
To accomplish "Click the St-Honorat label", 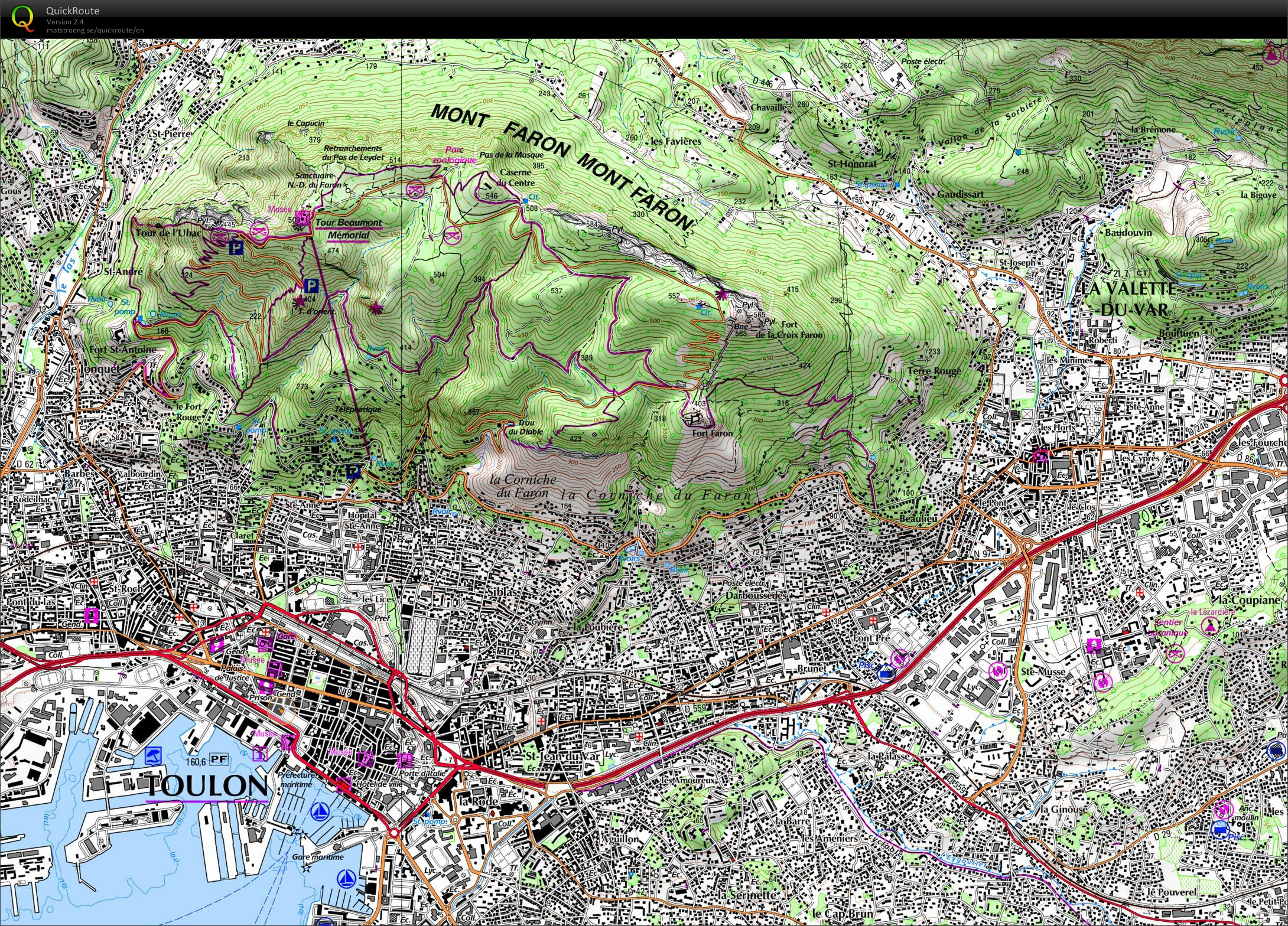I will [853, 164].
